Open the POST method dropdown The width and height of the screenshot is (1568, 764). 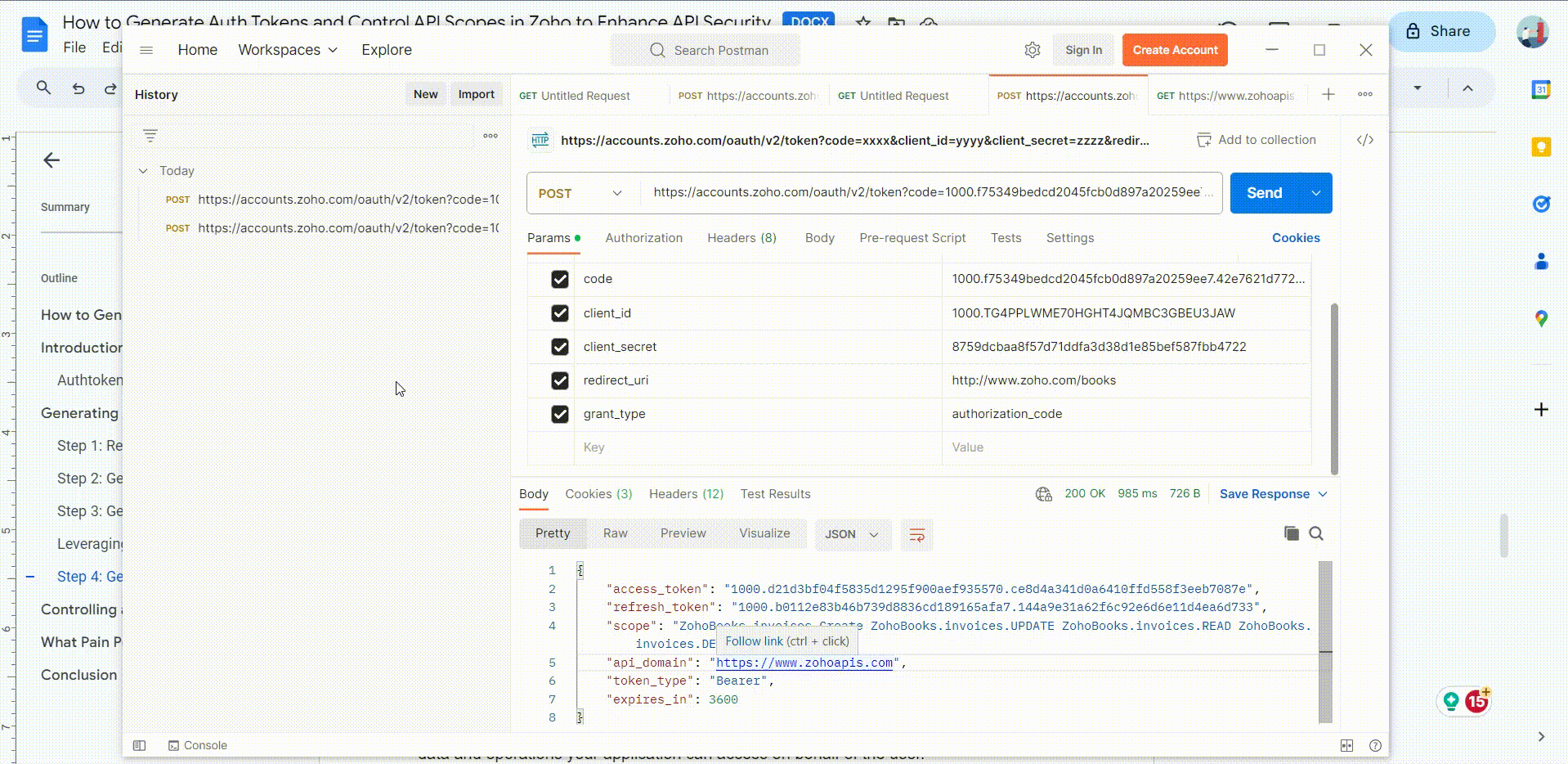coord(580,193)
